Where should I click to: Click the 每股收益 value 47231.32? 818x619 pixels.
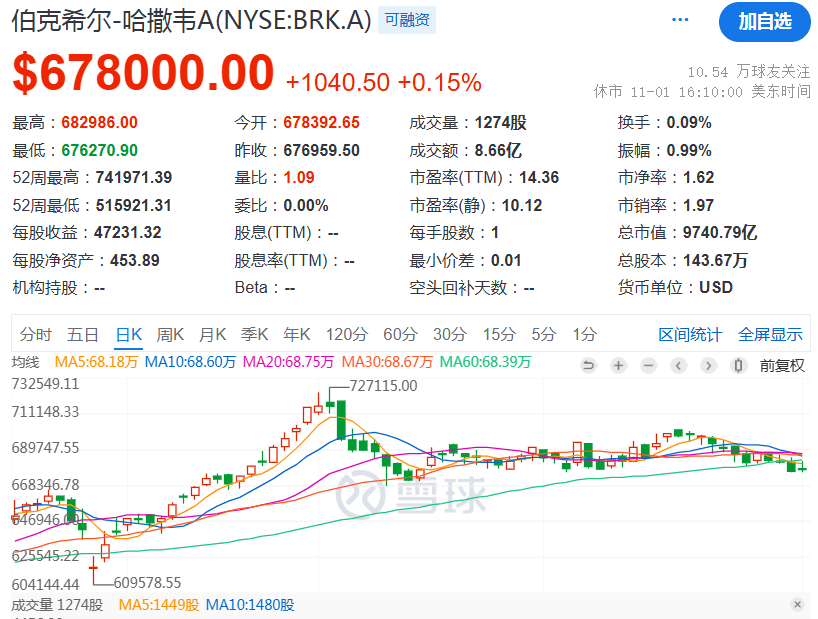pos(128,233)
